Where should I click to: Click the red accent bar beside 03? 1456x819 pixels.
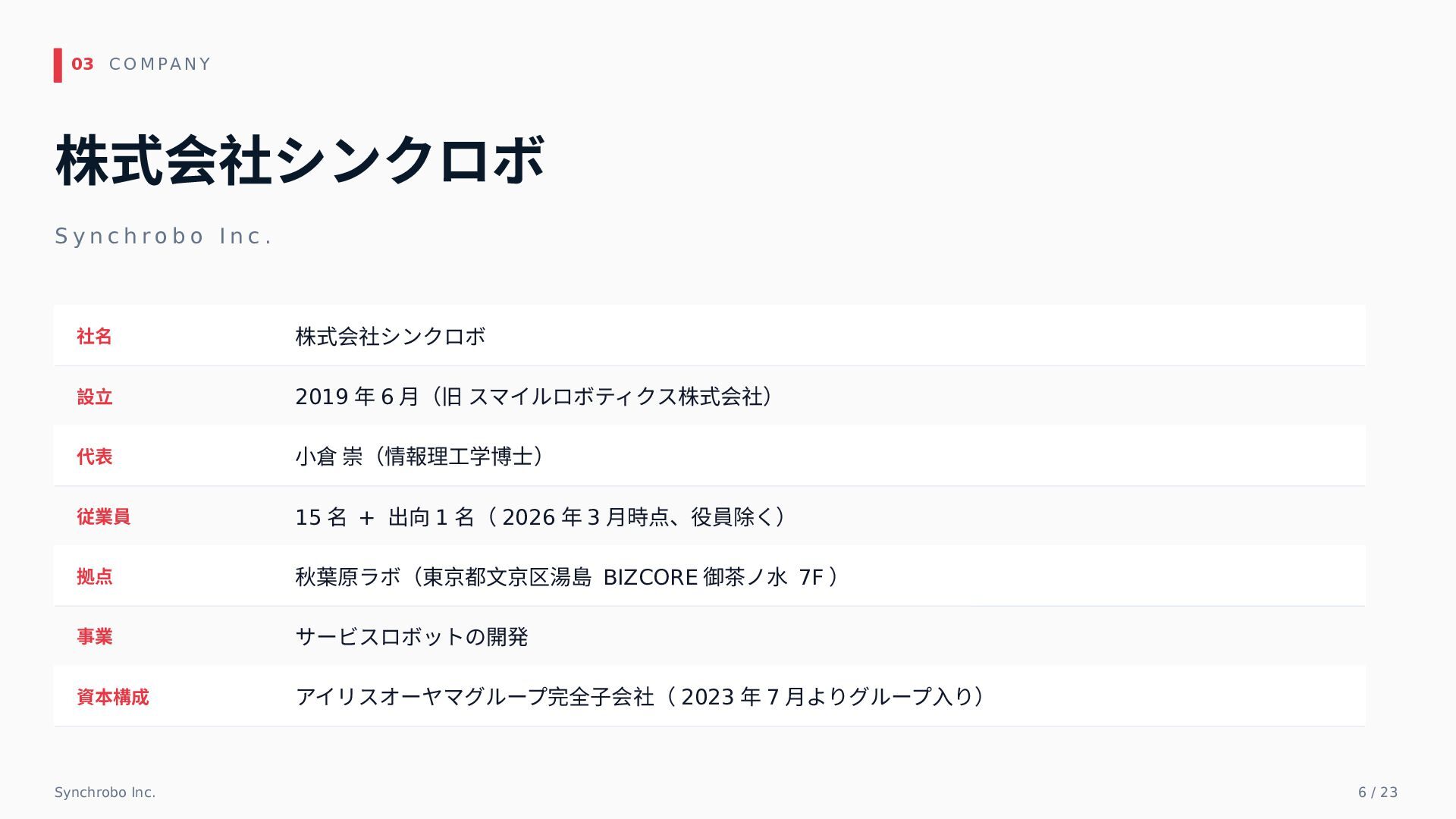(58, 65)
